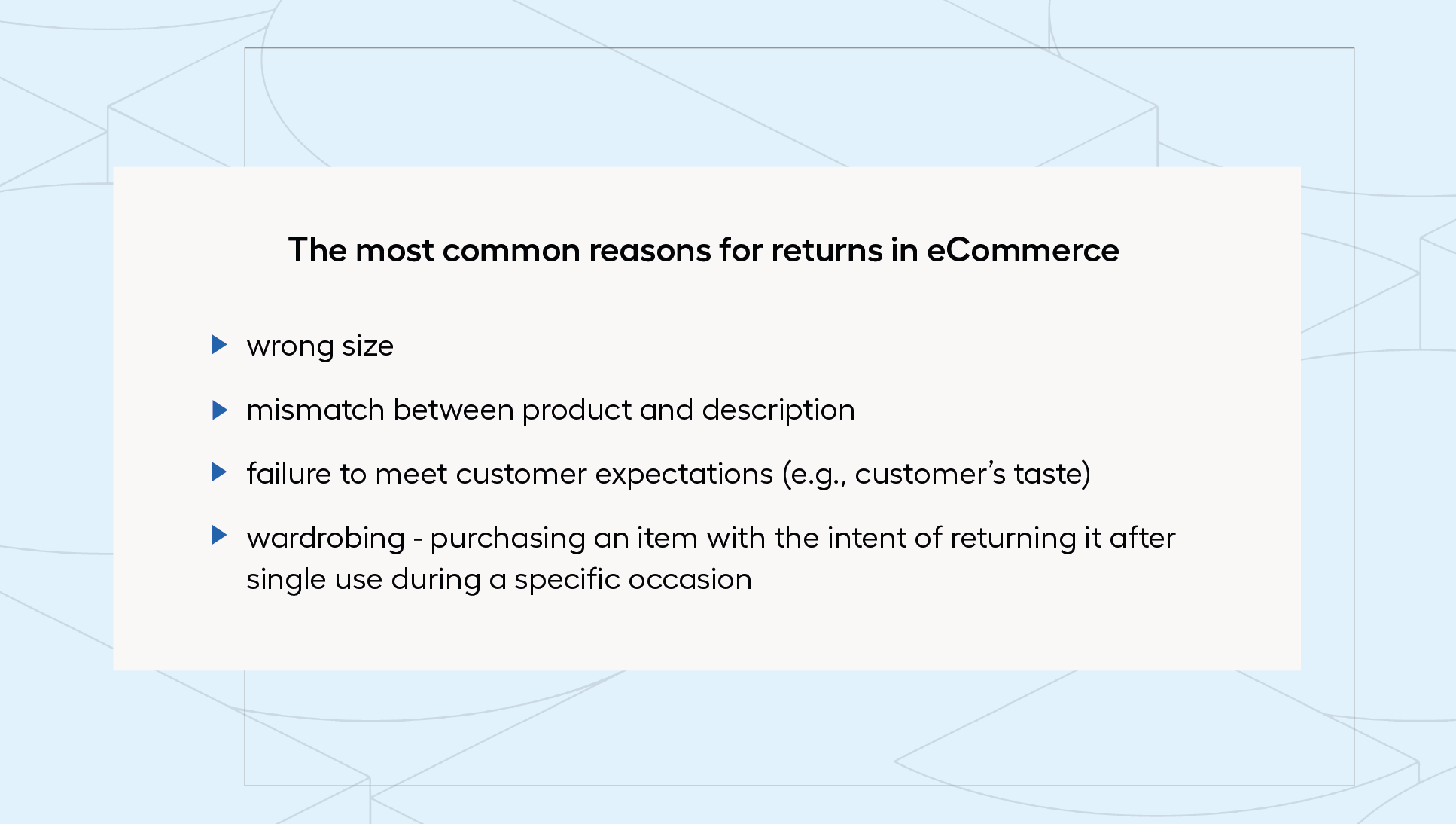Click the word 'description' in the second bullet
The height and width of the screenshot is (824, 1456).
point(778,410)
